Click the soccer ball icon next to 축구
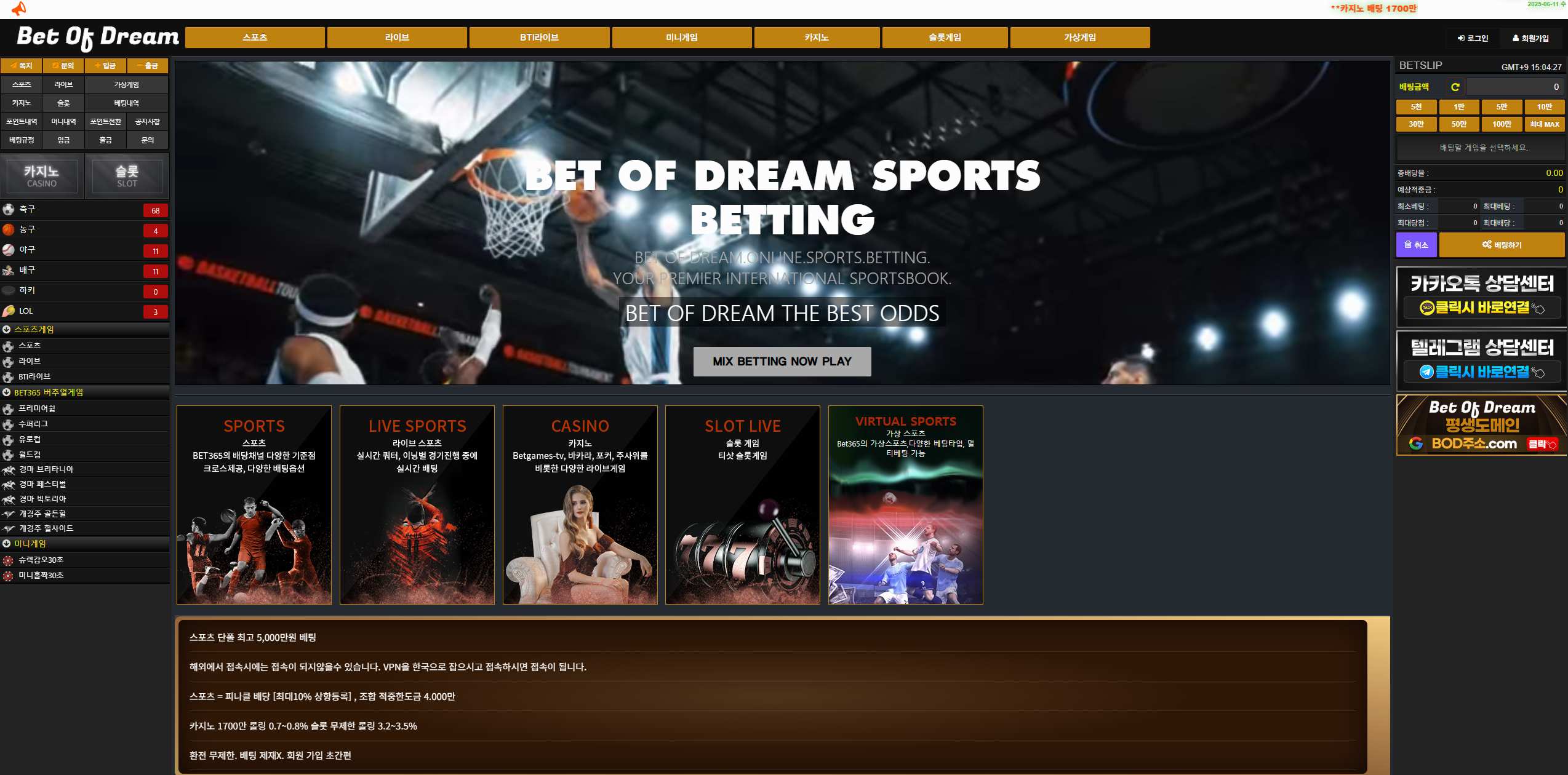Viewport: 1568px width, 775px height. point(9,210)
